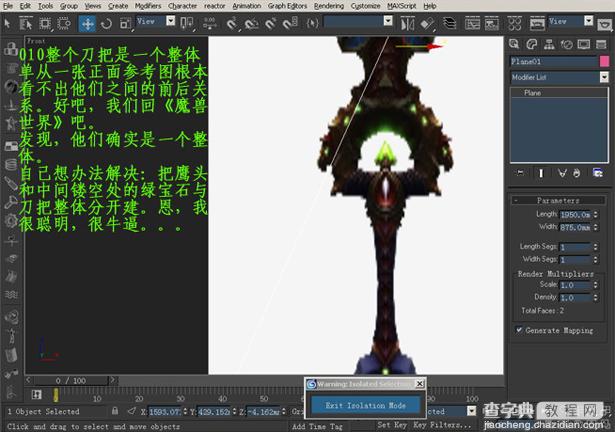
Task: Toggle the Selection Lock padlock icon
Action: (x=115, y=411)
